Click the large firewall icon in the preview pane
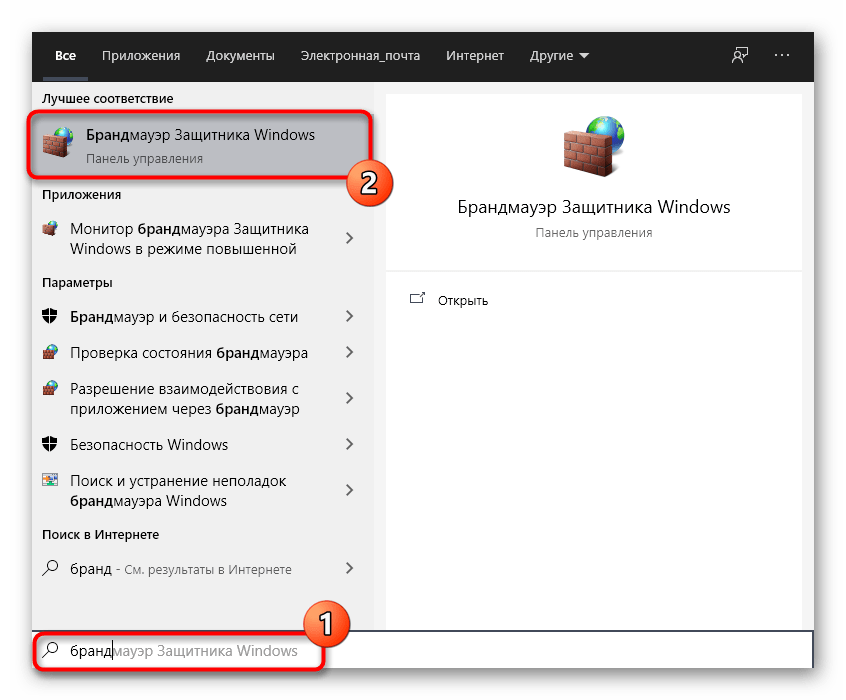Image resolution: width=846 pixels, height=700 pixels. tap(593, 147)
